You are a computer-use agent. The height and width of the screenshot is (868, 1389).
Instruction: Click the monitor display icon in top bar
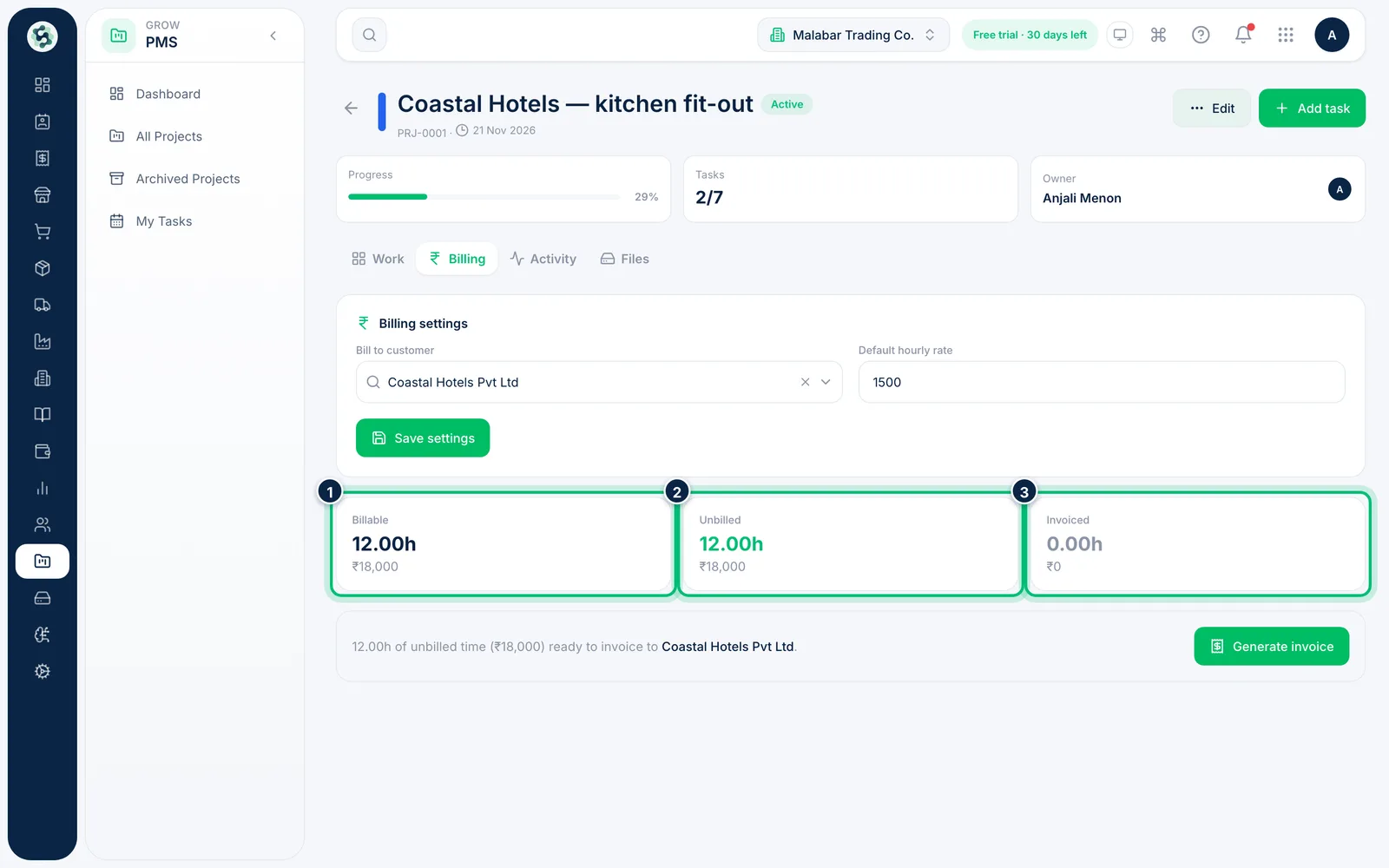click(1120, 35)
